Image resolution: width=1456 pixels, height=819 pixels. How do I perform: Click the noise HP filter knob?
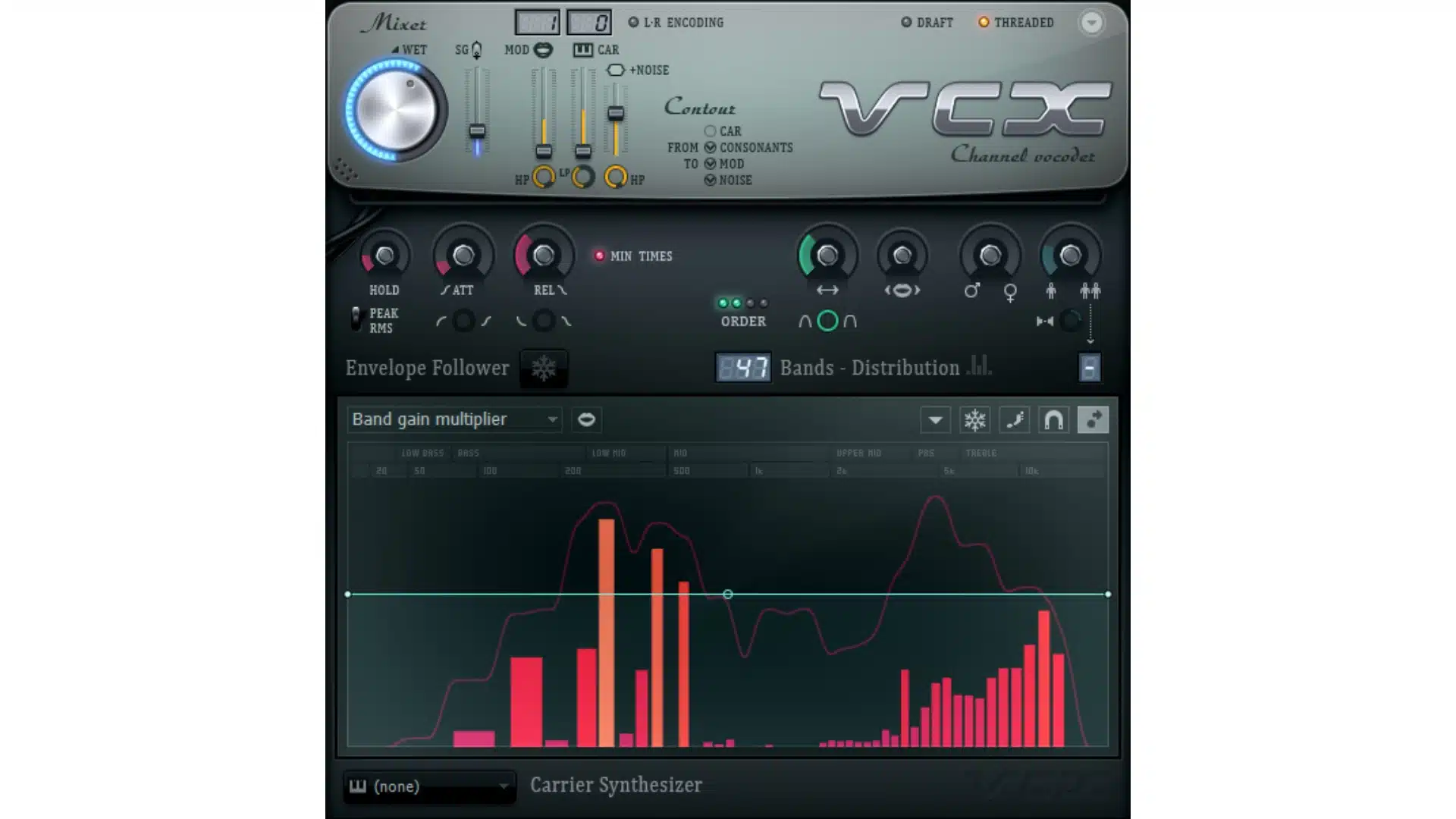pyautogui.click(x=616, y=177)
